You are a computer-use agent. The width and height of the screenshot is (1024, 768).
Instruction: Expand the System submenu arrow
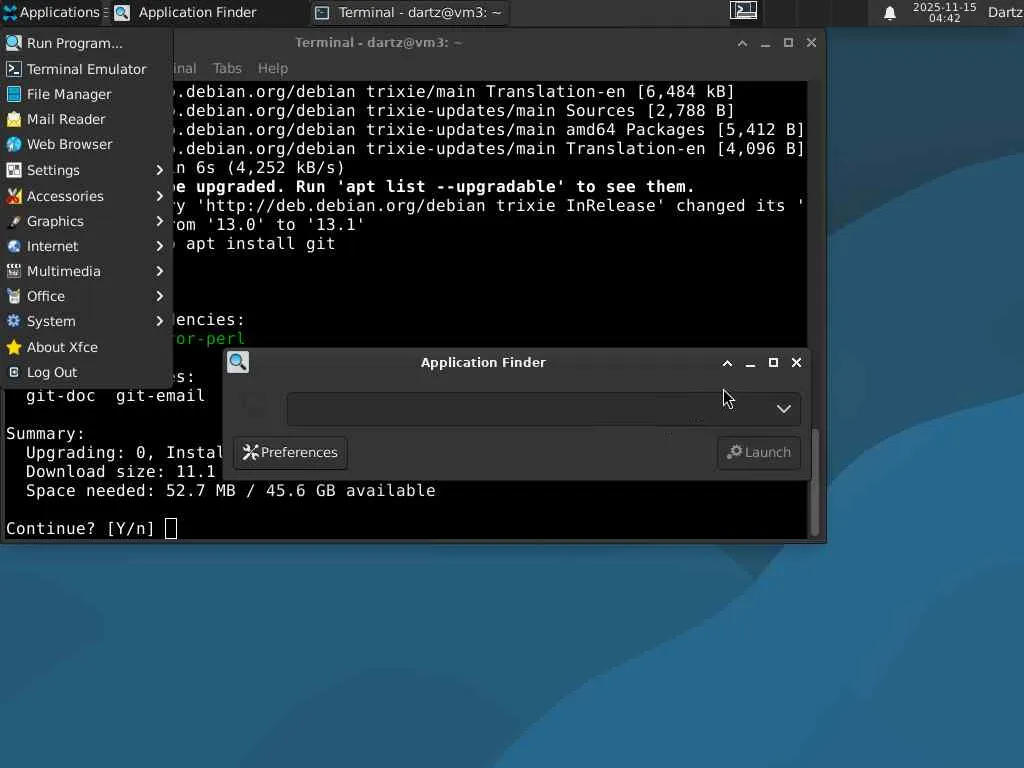coord(159,321)
